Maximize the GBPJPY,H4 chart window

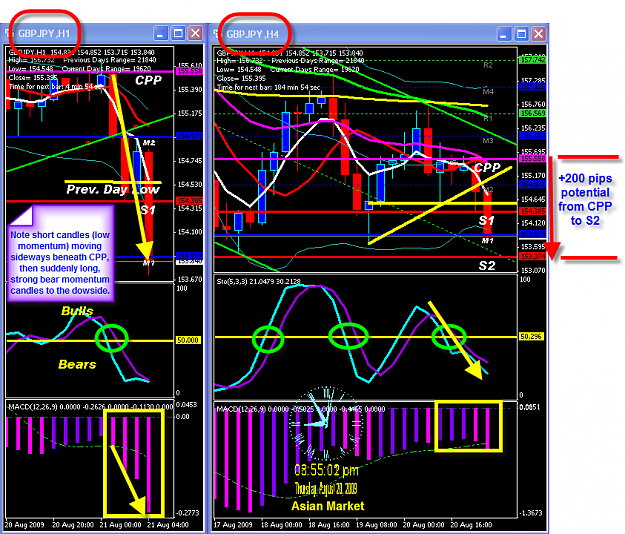coord(521,34)
